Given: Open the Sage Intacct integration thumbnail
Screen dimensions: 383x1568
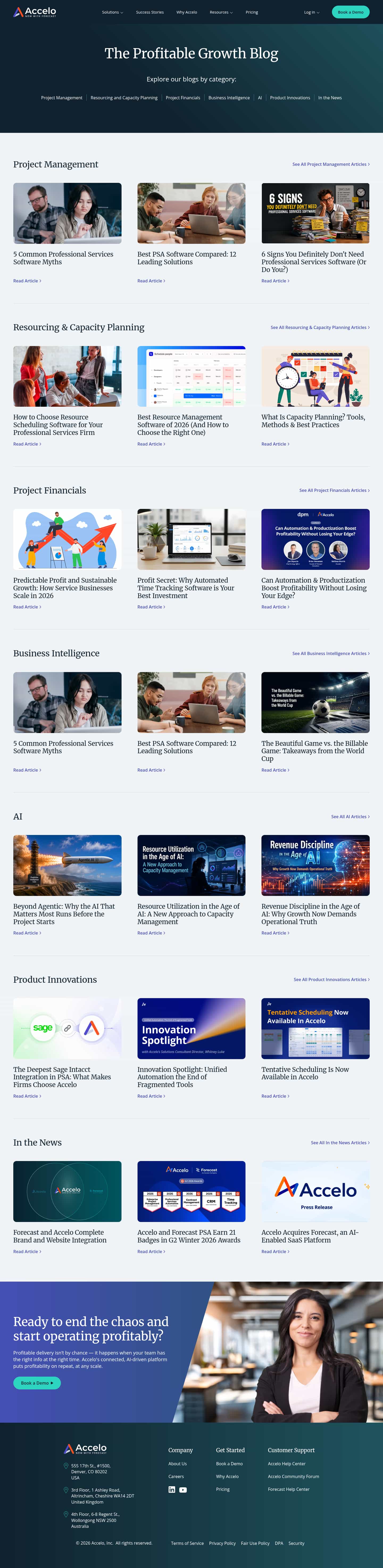Looking at the screenshot, I should [68, 1028].
